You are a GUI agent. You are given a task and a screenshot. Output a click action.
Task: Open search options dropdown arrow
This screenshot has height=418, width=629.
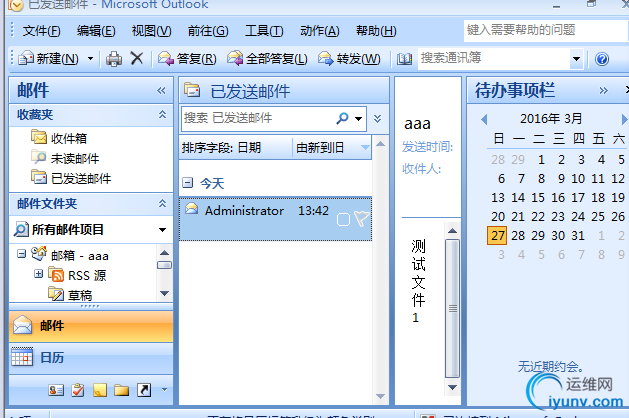point(359,119)
